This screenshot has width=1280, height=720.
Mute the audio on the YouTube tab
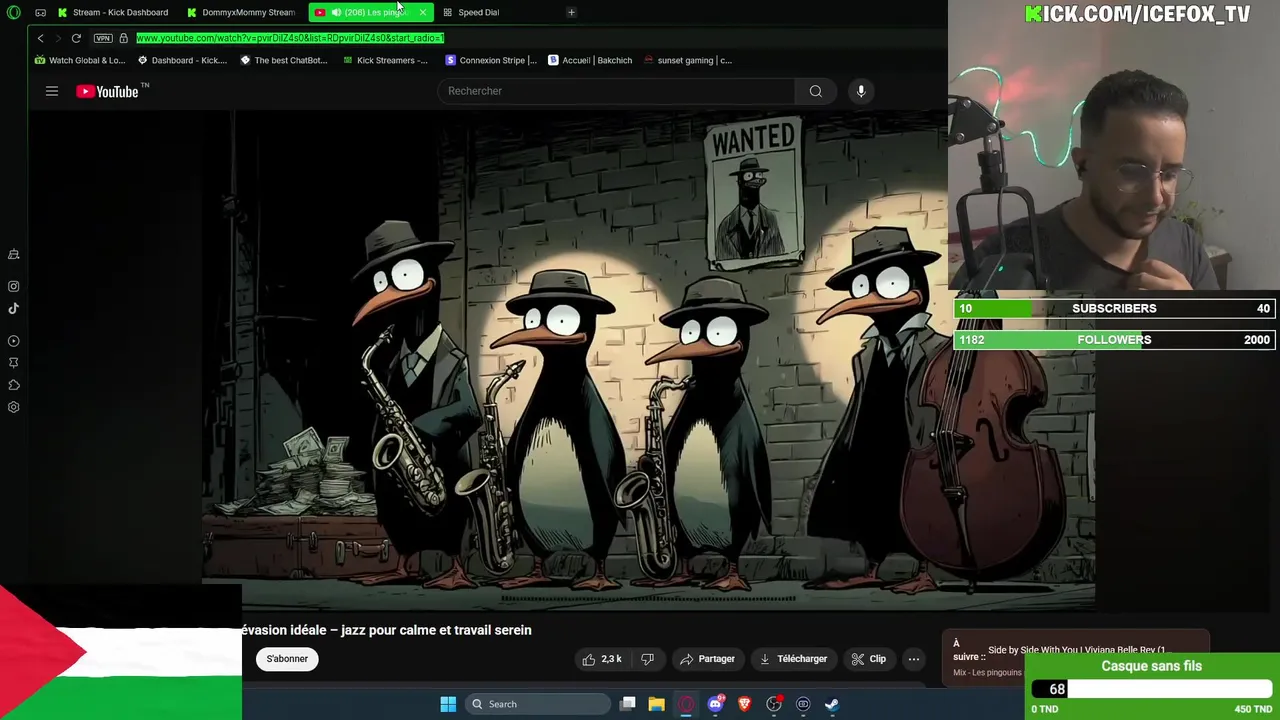coord(336,12)
